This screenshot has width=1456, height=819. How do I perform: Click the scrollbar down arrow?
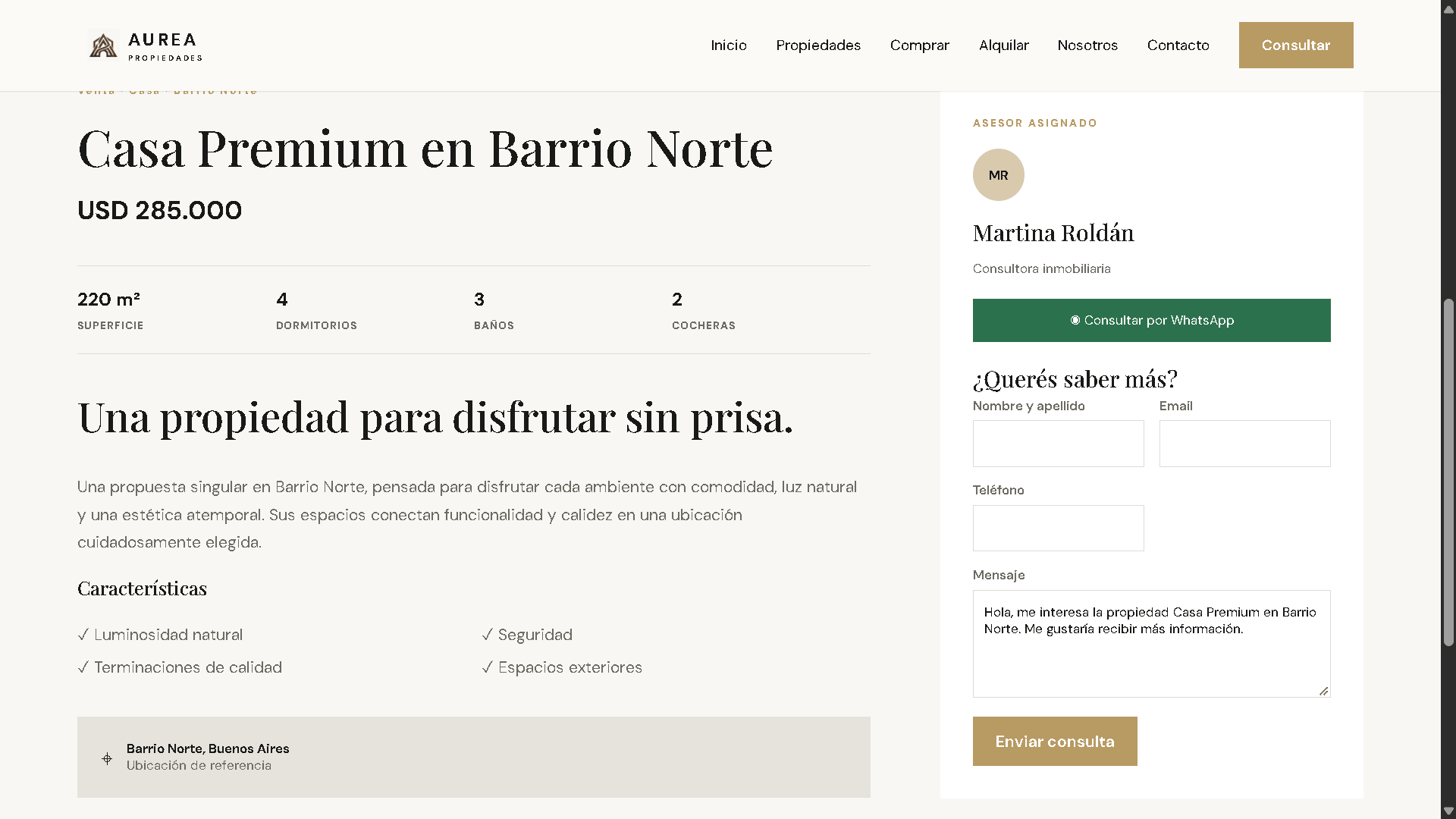(x=1448, y=811)
